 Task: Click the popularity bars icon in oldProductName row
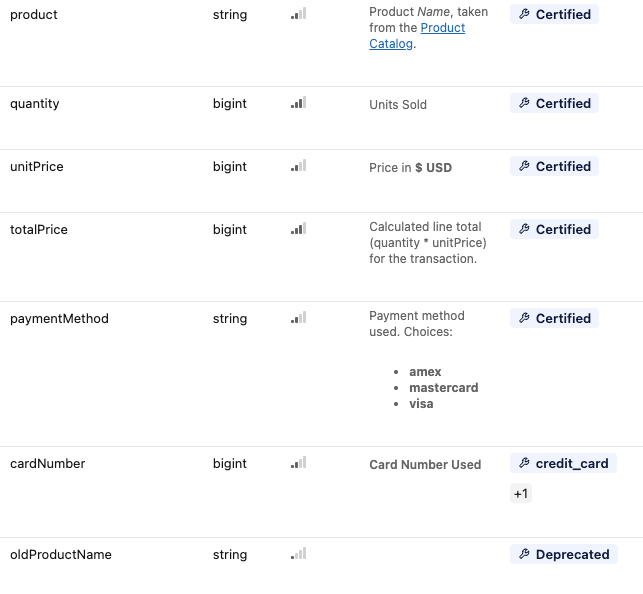[x=299, y=553]
